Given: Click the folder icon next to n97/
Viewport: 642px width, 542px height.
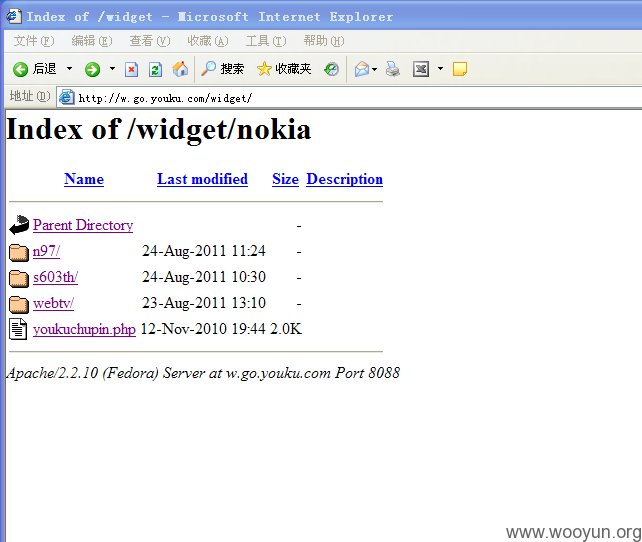Looking at the screenshot, I should point(19,252).
